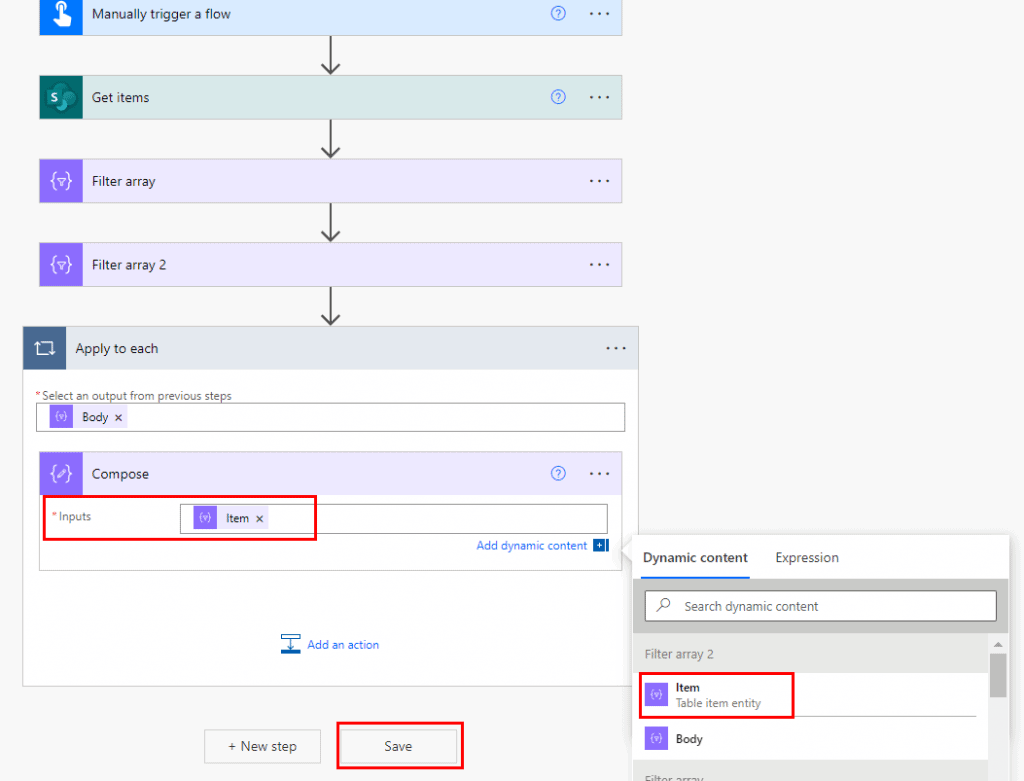This screenshot has width=1024, height=781.
Task: Open ellipsis menu of Filter array step
Action: coord(600,181)
